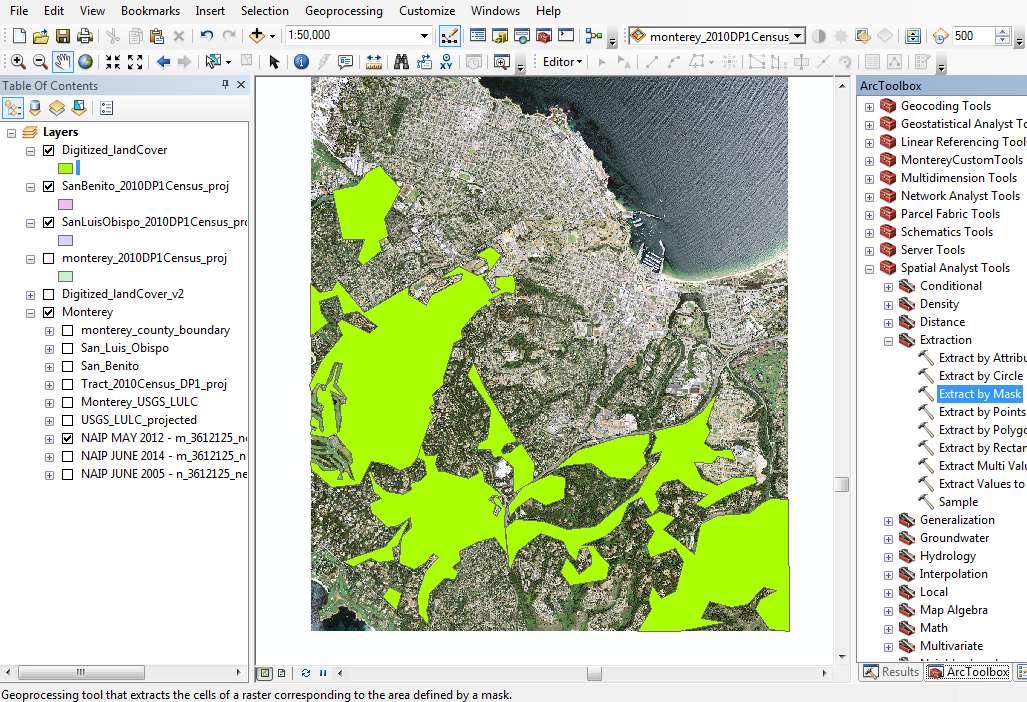This screenshot has width=1027, height=702.
Task: Turn on NAIP JUNE 2014 layer
Action: click(x=68, y=456)
